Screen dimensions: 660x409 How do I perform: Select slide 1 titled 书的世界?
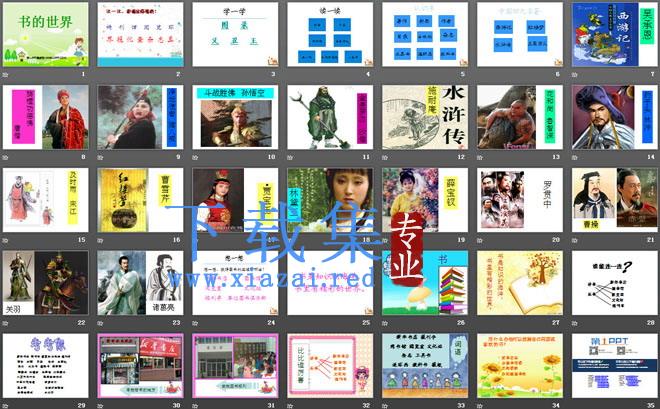(45, 35)
